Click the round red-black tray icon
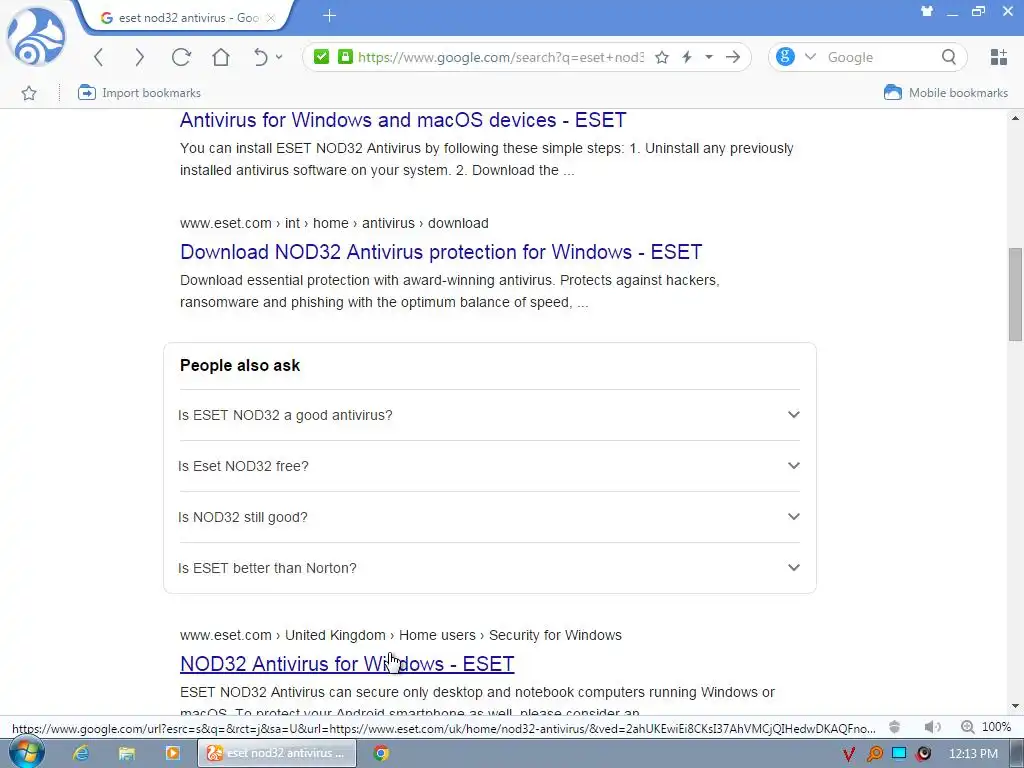1024x768 pixels. (x=923, y=754)
